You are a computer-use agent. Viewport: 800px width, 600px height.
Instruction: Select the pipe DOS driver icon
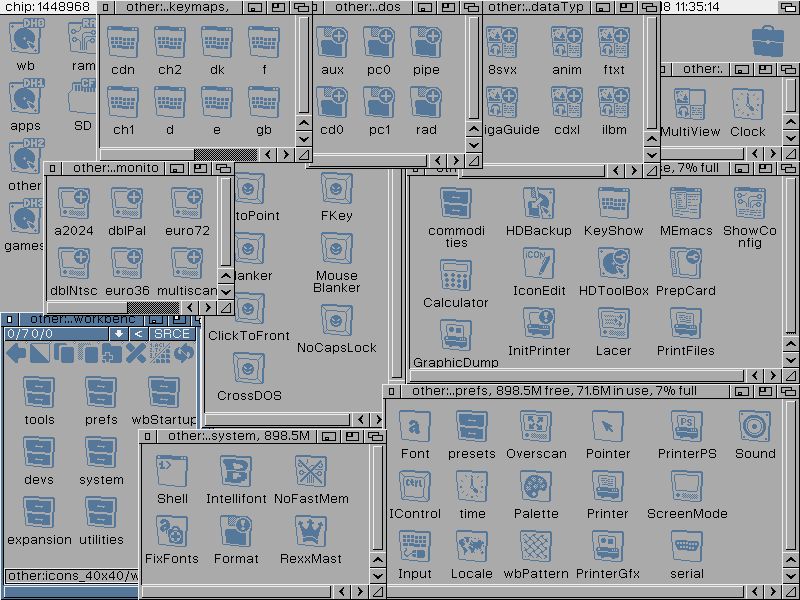pyautogui.click(x=426, y=43)
